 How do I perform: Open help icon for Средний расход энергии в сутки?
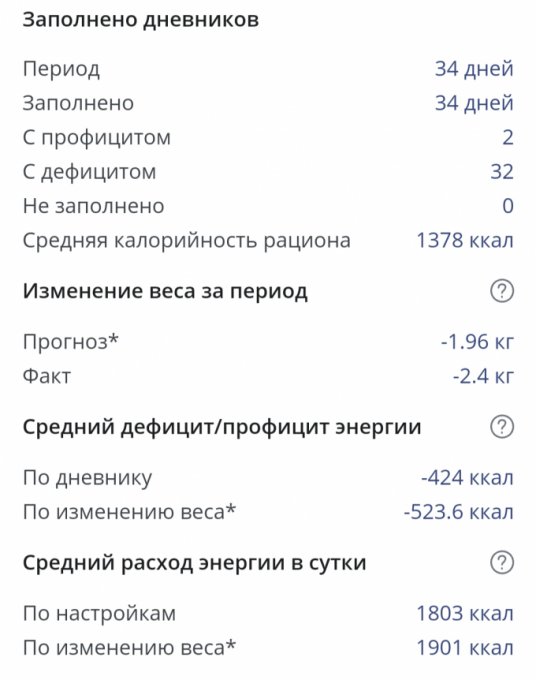coord(502,562)
